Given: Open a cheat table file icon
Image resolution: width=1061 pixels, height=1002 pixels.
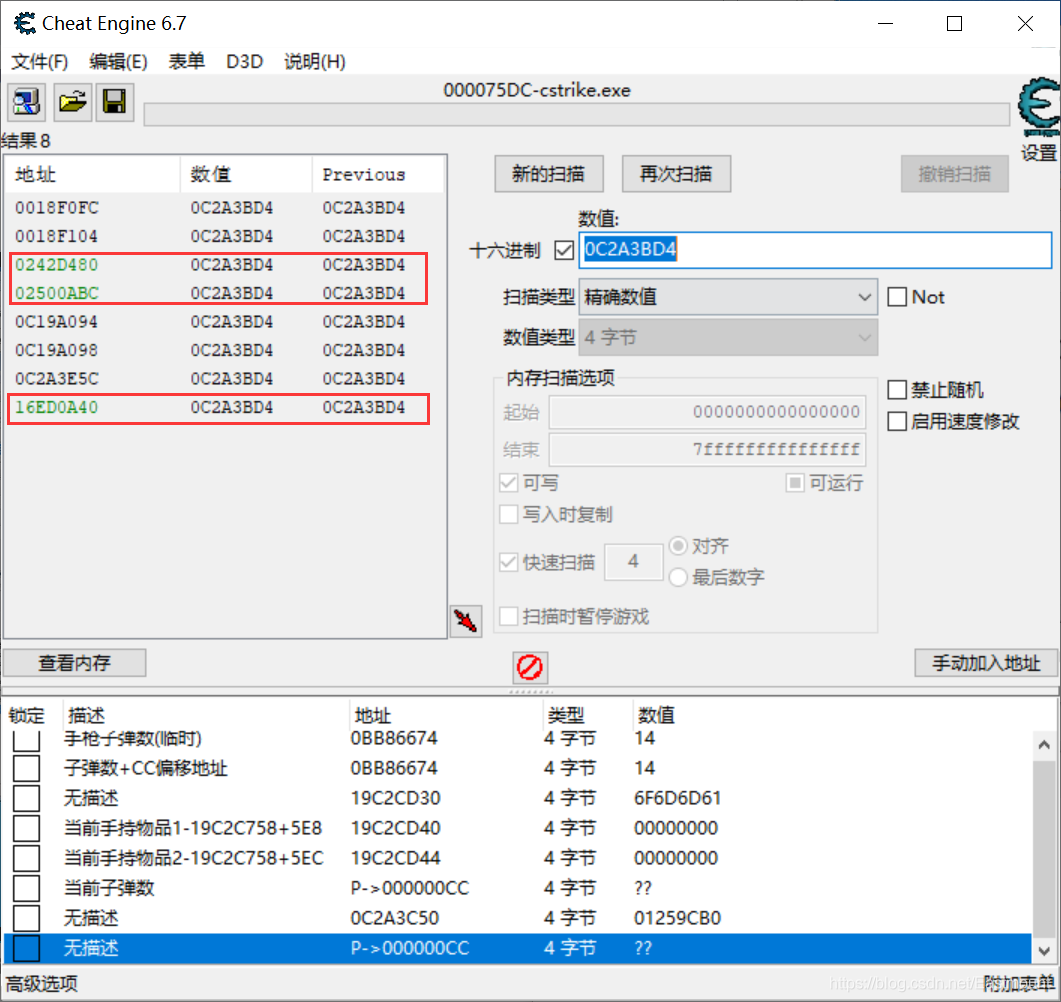Looking at the screenshot, I should (72, 102).
